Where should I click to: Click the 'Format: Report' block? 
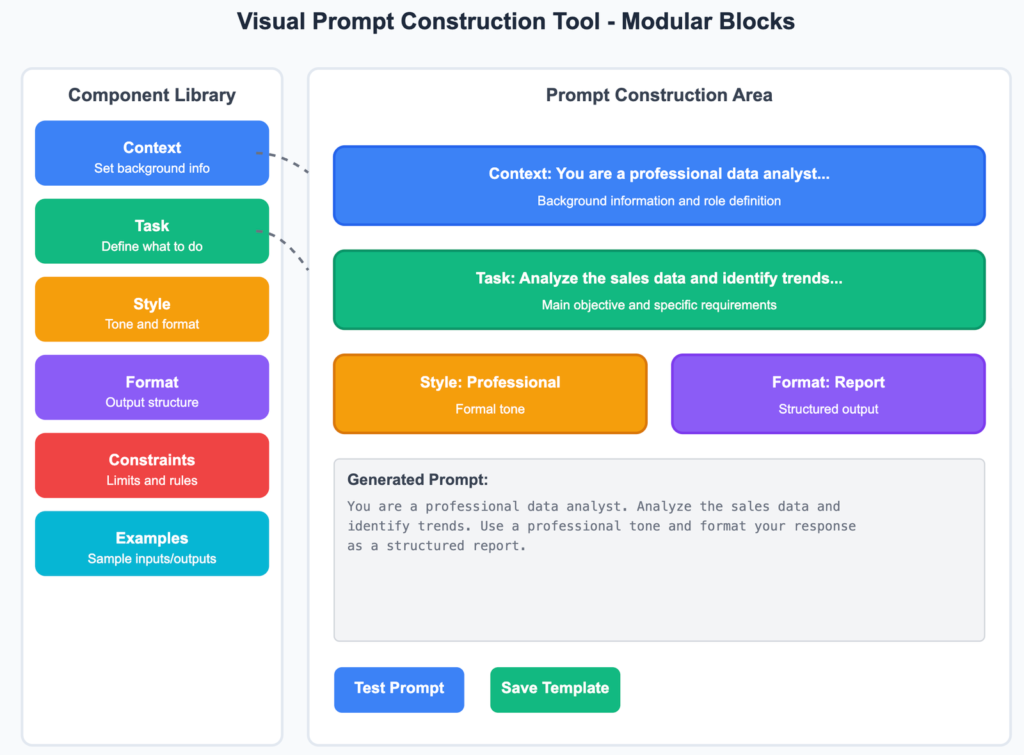(x=828, y=393)
